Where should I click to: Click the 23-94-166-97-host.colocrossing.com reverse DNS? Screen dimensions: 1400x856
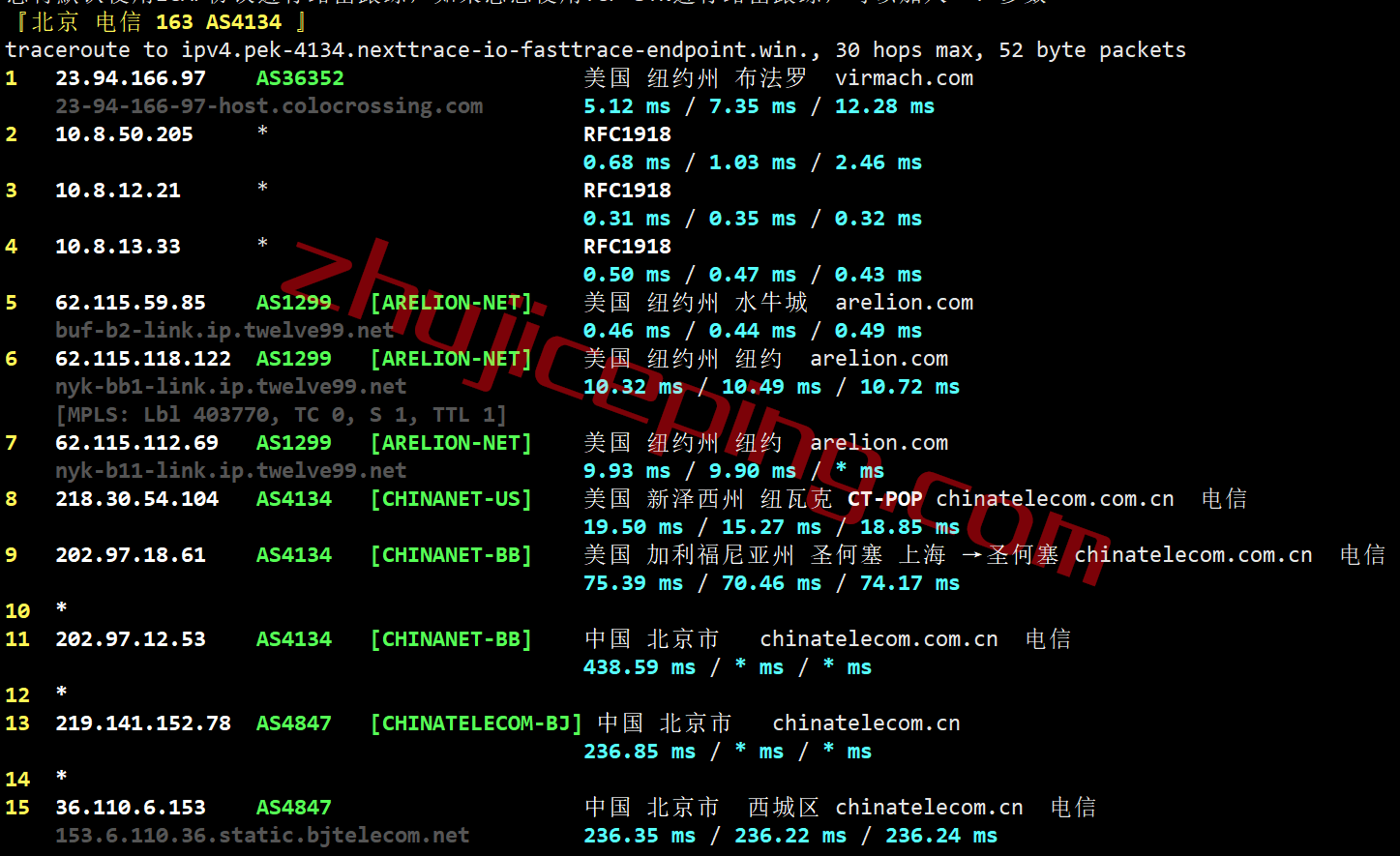click(x=269, y=106)
